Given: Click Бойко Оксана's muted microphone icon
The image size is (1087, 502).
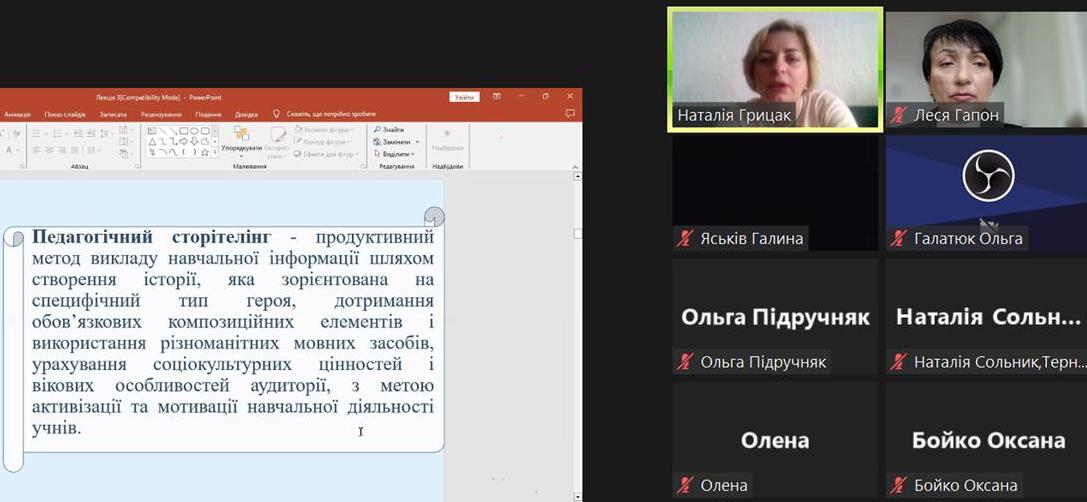Looking at the screenshot, I should (x=898, y=485).
